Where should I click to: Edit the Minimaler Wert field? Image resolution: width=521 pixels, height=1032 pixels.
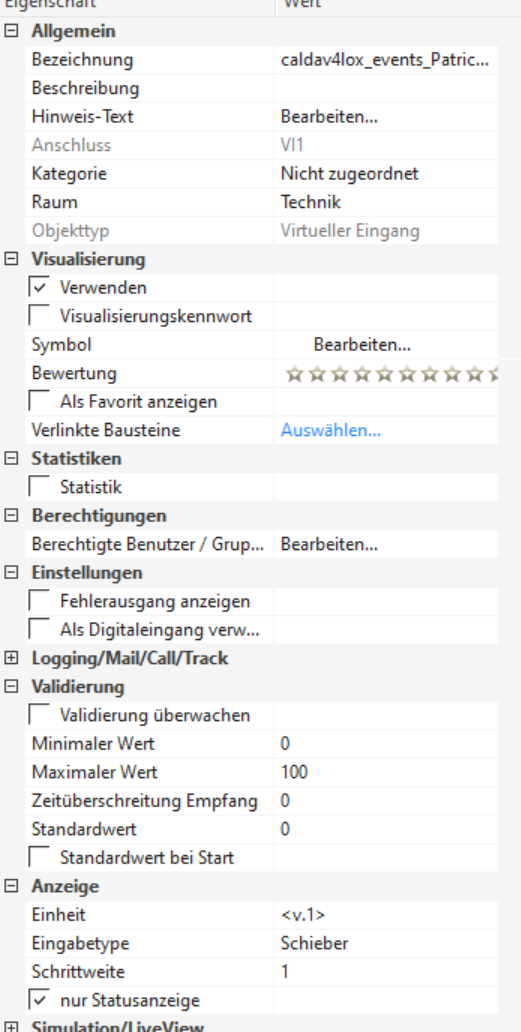click(386, 744)
